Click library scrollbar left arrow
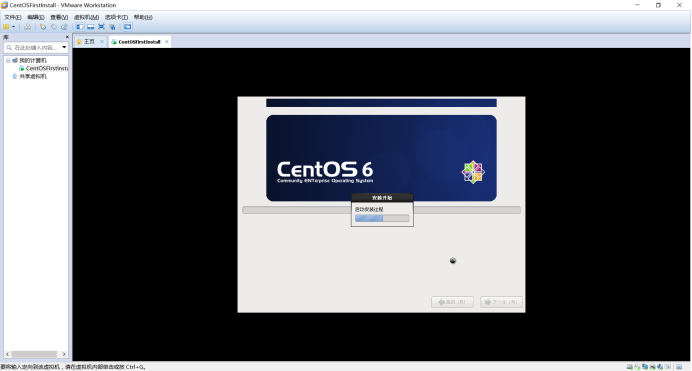The image size is (692, 371). (8, 354)
